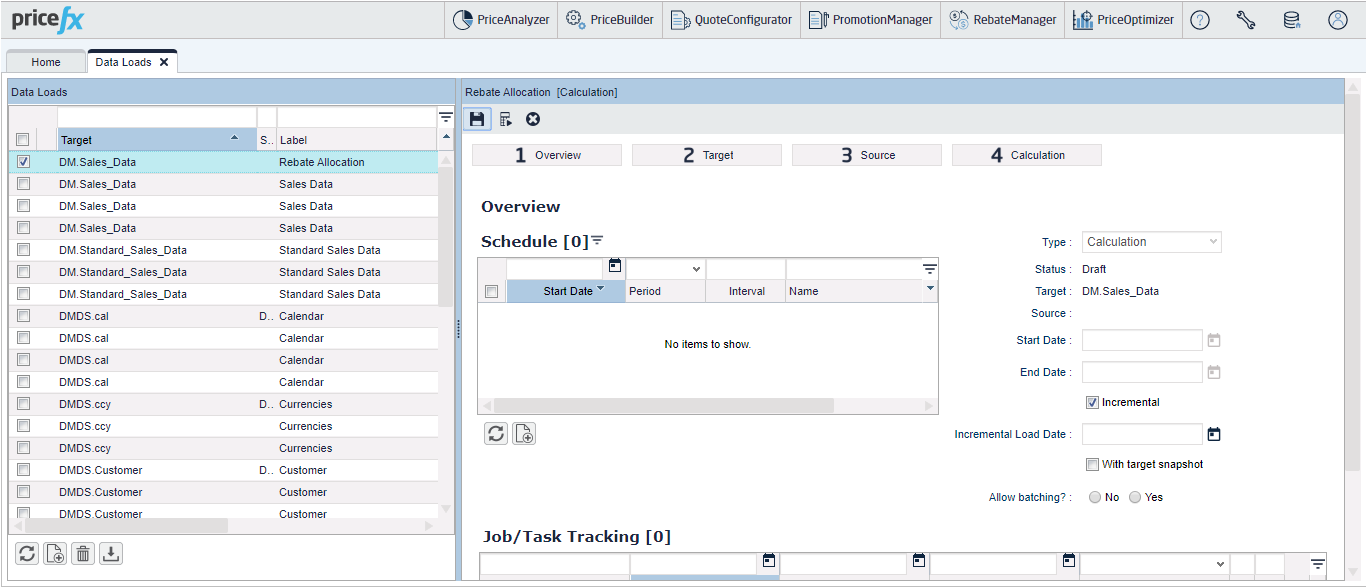Screen dimensions: 1366x587
Task: Select Yes for Allow batching
Action: pyautogui.click(x=1135, y=497)
